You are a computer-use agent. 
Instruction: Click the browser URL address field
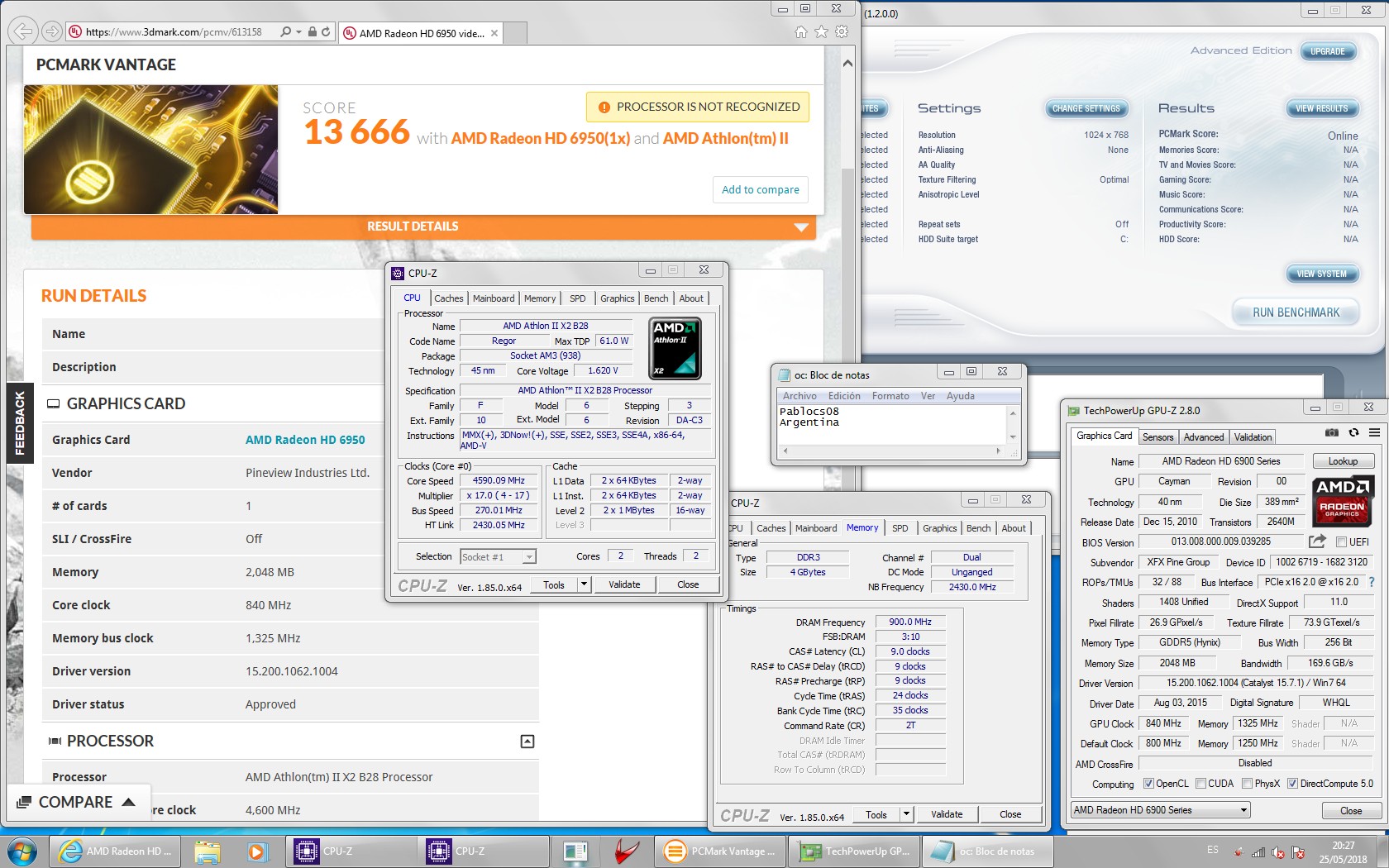click(174, 31)
